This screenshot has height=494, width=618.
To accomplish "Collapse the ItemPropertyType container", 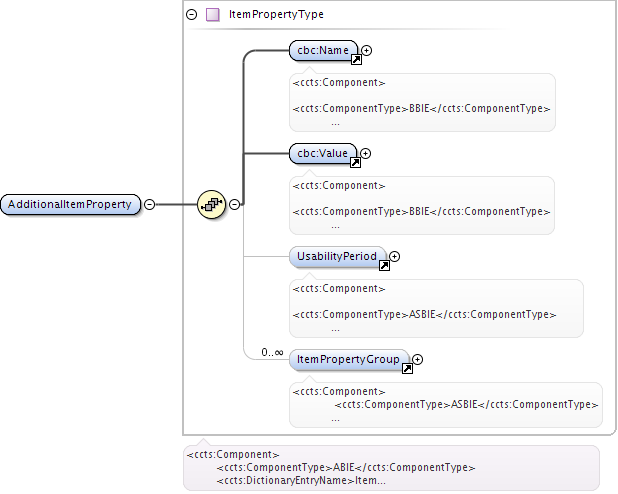I will [192, 15].
